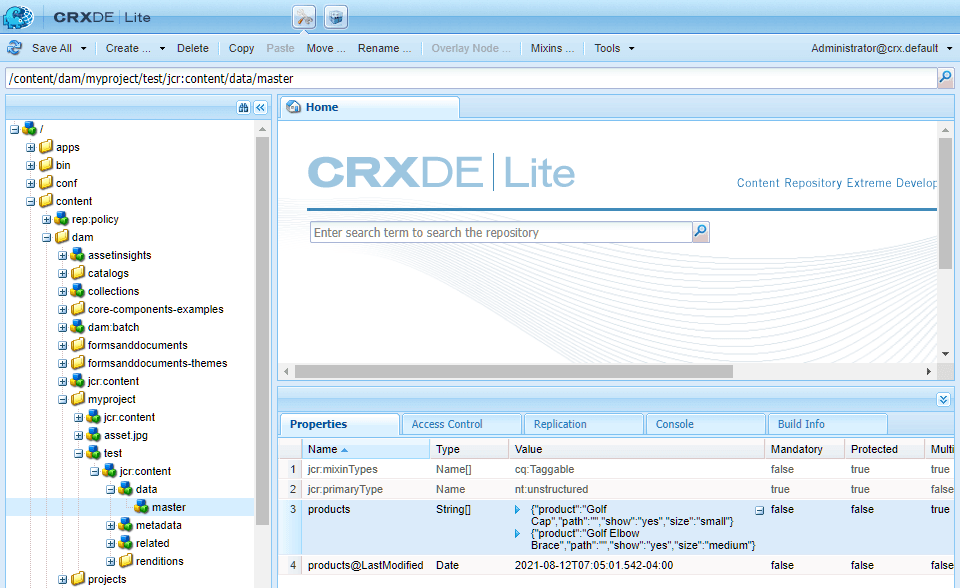
Task: Click the projects folder icon
Action: 78,579
